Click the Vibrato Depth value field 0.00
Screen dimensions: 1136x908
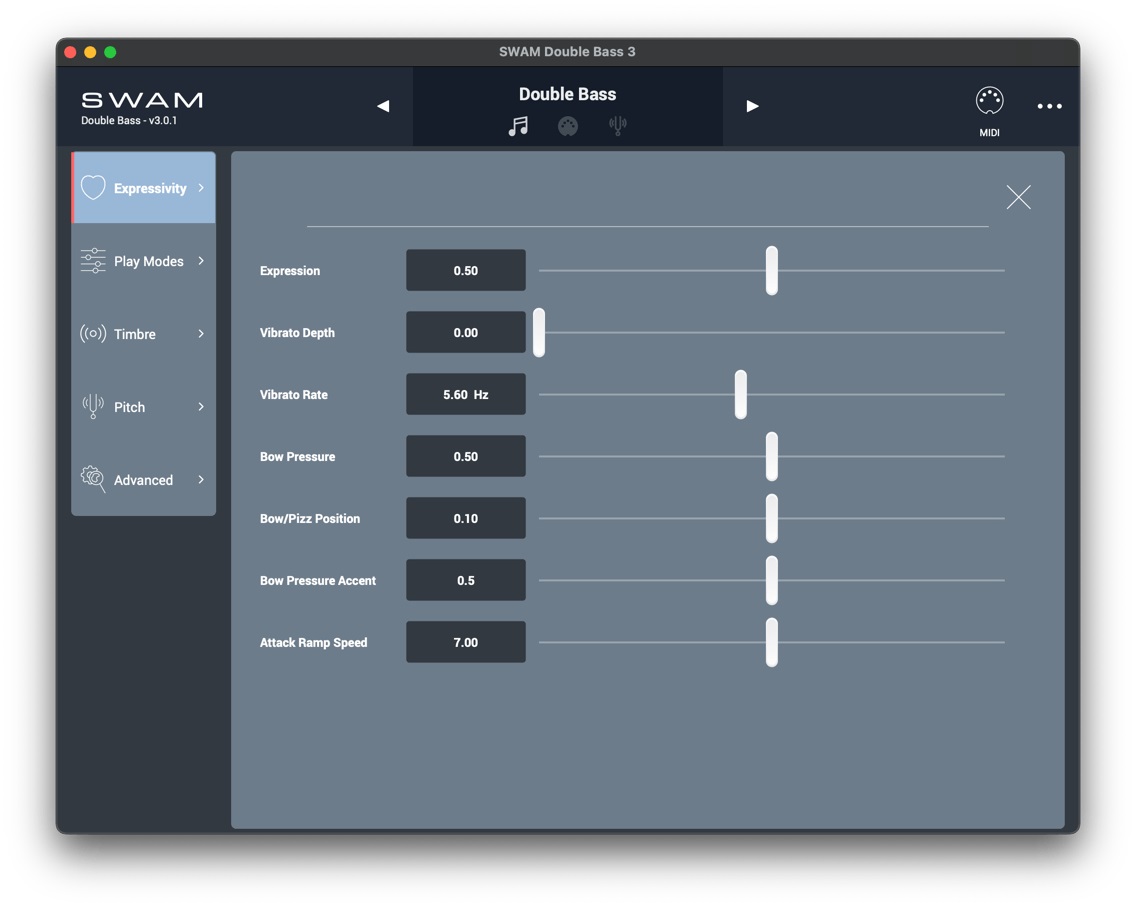[x=466, y=333]
